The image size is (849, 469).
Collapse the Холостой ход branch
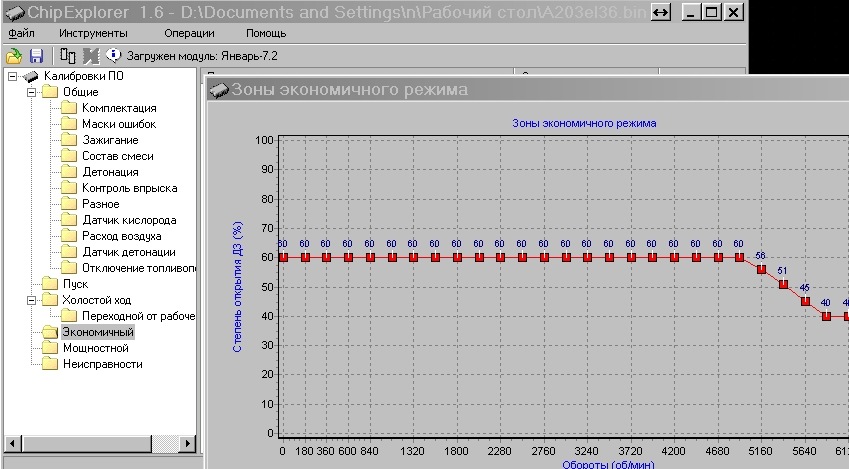[x=31, y=300]
